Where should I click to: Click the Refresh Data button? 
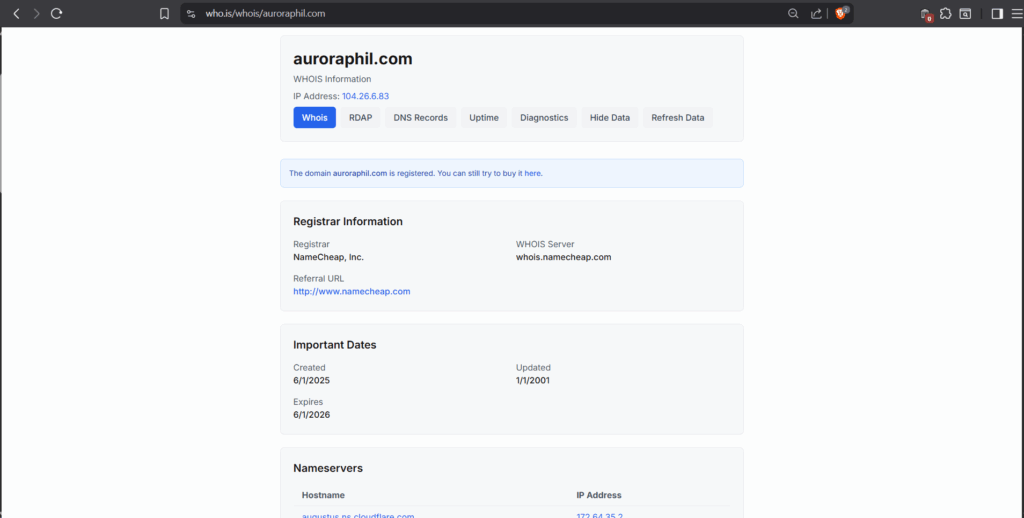coord(678,118)
